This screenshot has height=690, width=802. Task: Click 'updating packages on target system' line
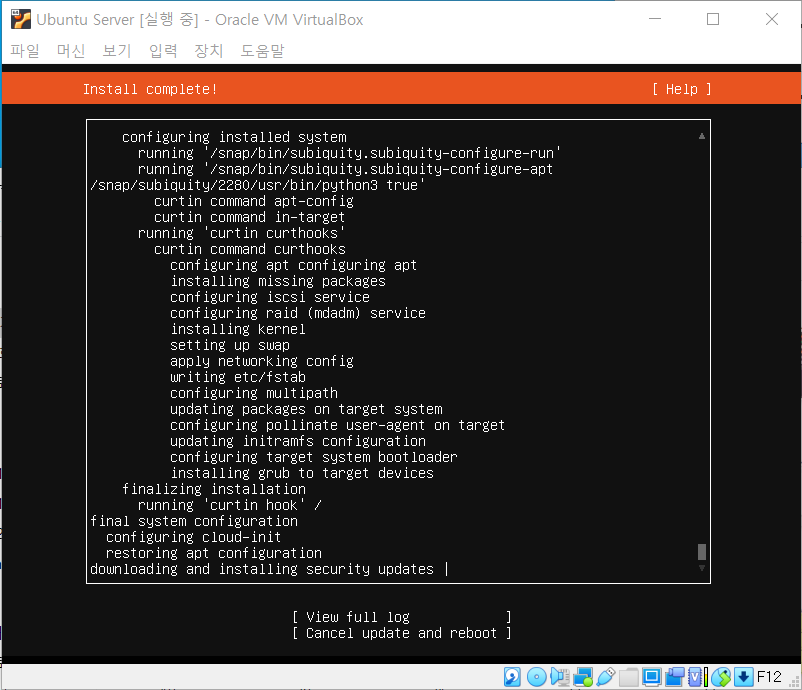306,409
